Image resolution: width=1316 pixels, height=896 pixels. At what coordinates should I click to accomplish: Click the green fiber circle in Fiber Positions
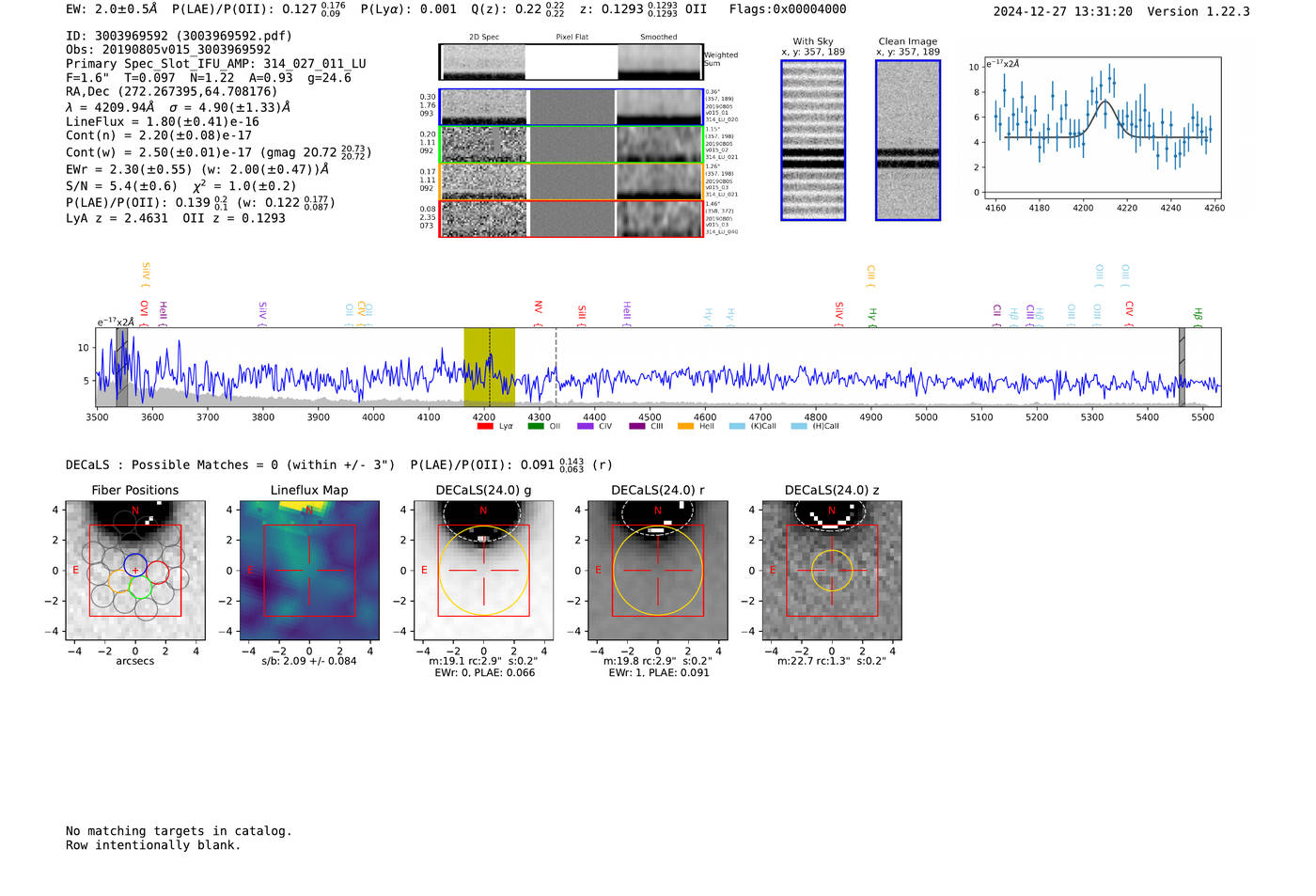[x=140, y=588]
